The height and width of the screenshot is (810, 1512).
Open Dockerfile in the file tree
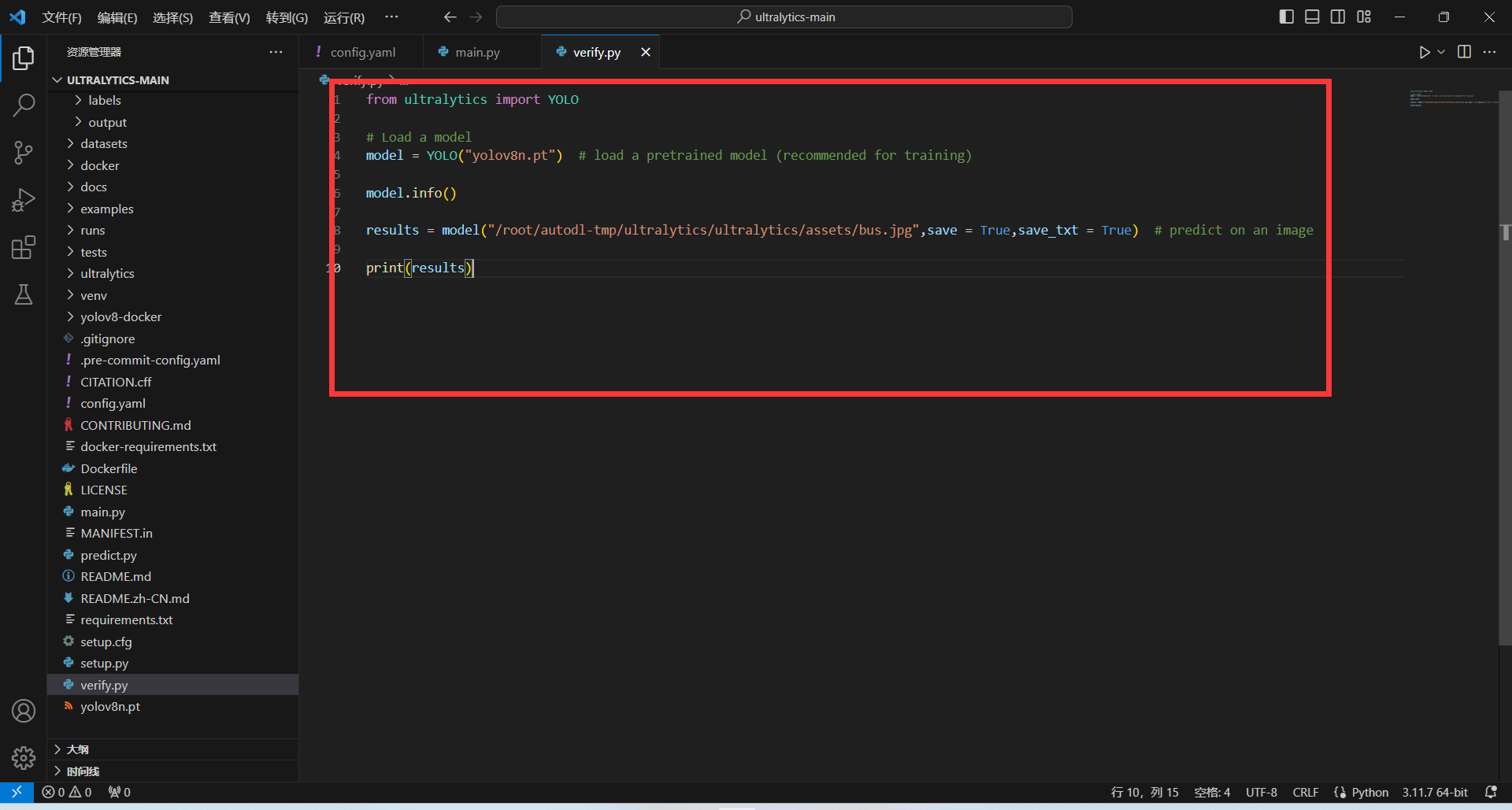(173, 468)
